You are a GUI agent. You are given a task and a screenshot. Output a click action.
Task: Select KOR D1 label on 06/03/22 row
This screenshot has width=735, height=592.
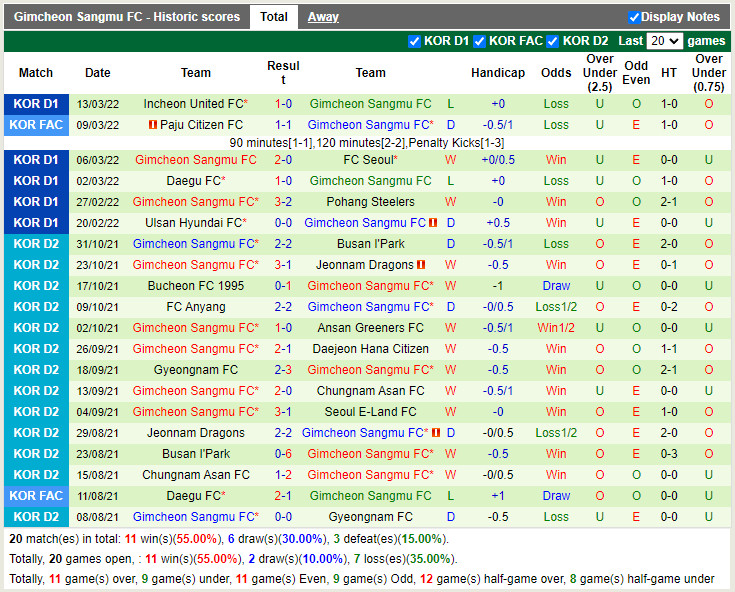click(x=36, y=160)
